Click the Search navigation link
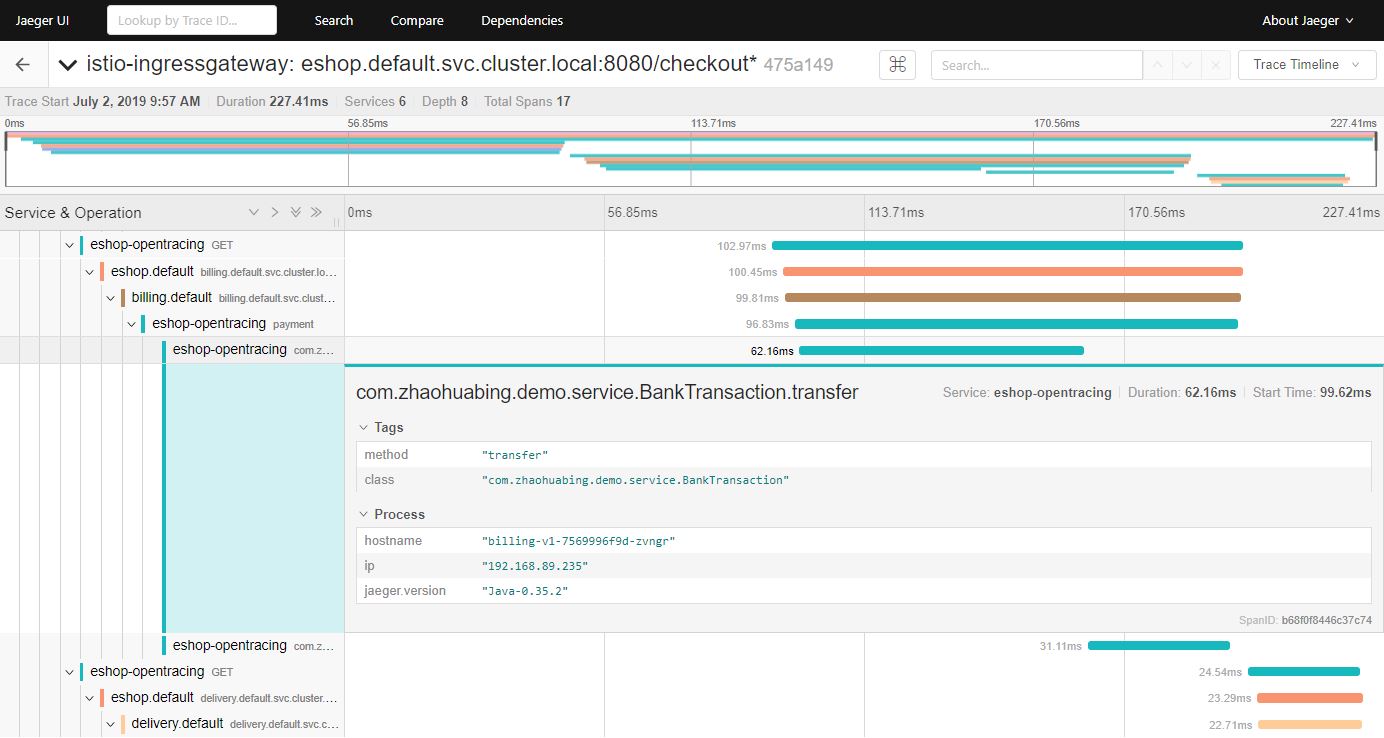Viewport: 1384px width, 738px height. pyautogui.click(x=333, y=20)
